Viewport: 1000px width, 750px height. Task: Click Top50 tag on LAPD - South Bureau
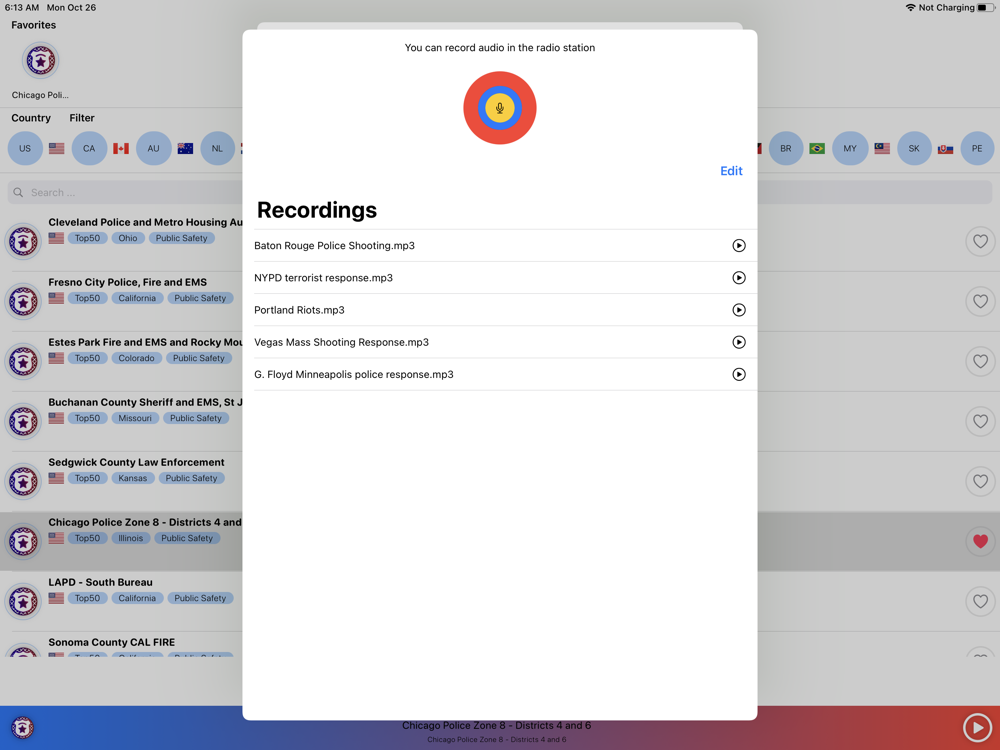coord(87,598)
